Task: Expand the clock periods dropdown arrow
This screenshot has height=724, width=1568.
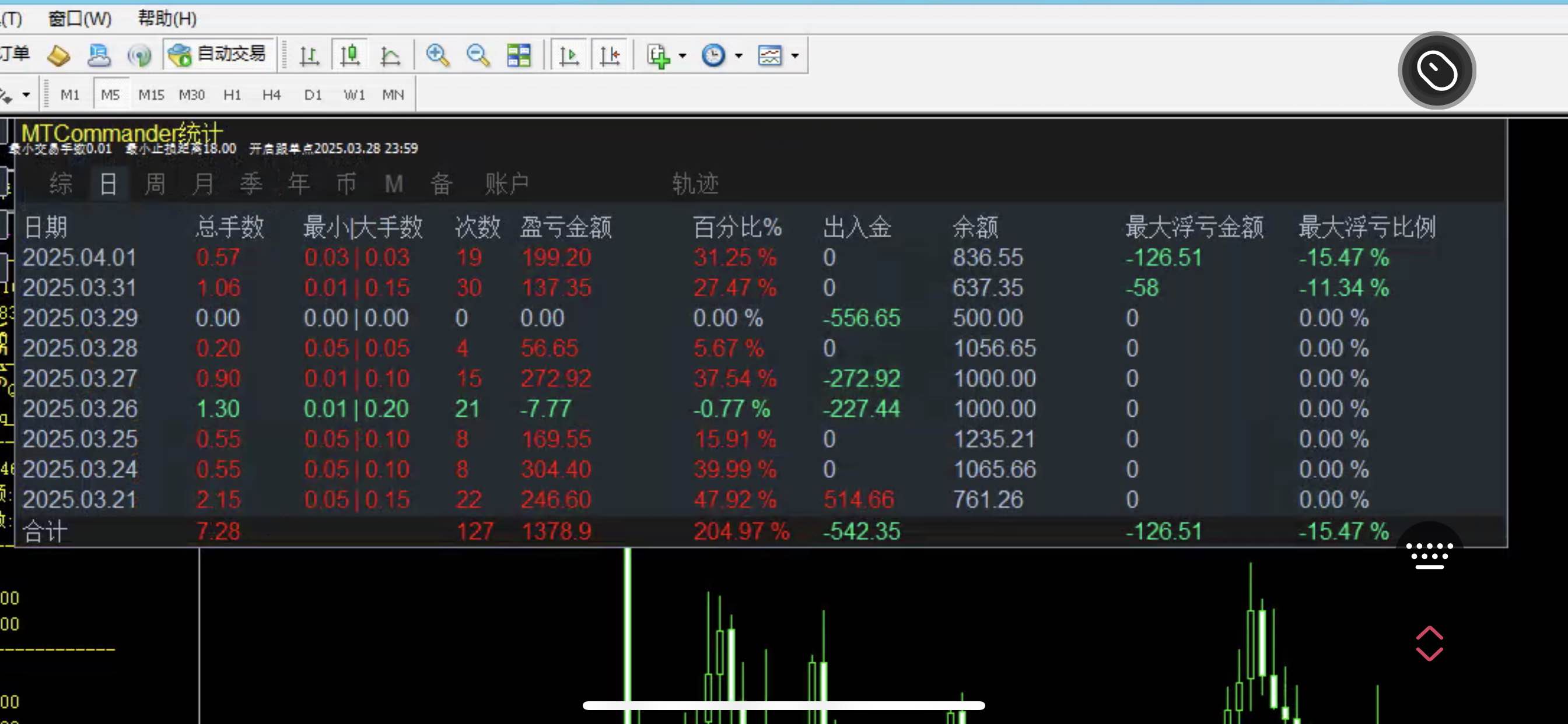Action: (x=738, y=56)
